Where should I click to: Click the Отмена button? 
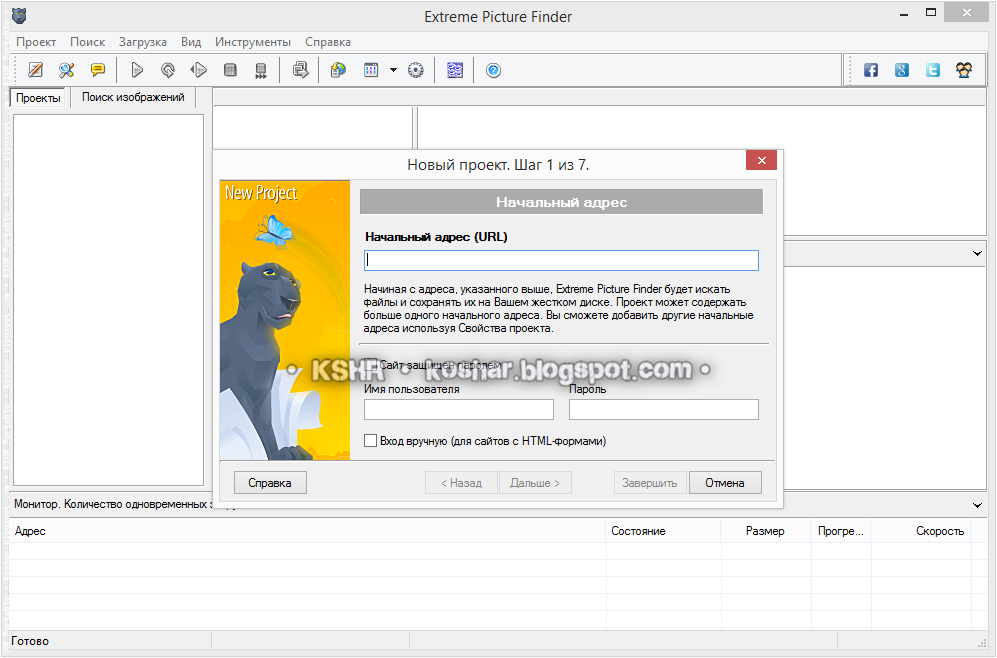[x=725, y=483]
